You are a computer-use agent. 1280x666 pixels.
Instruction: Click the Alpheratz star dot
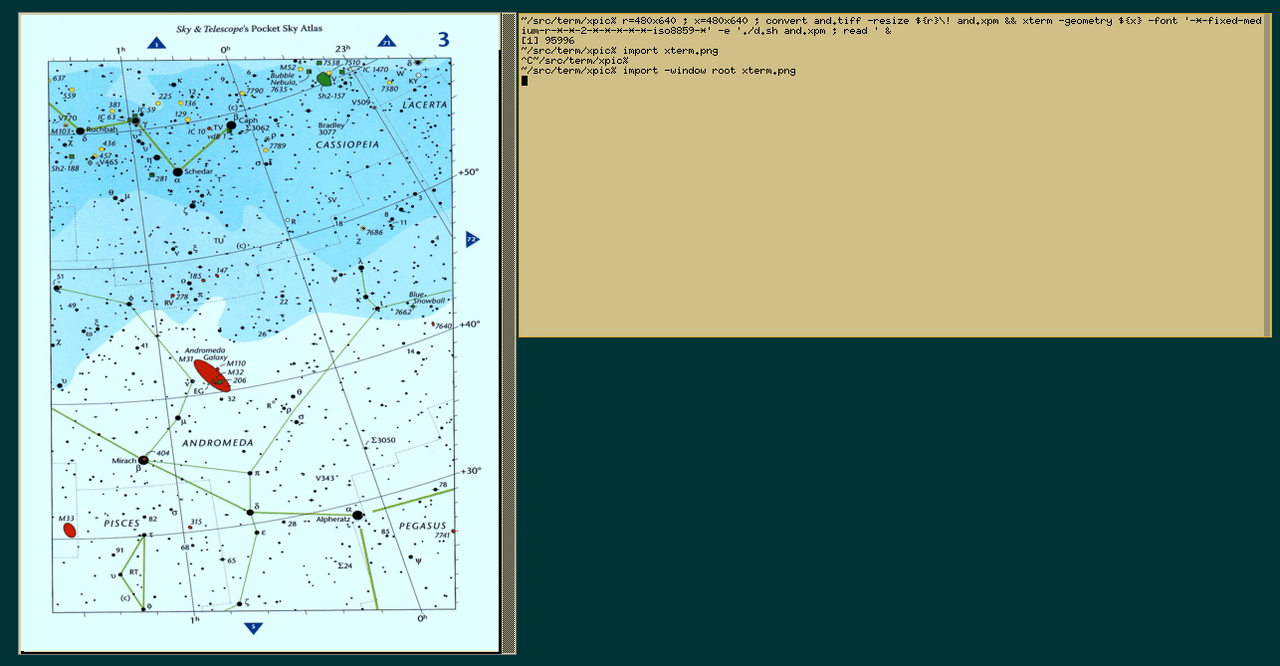point(357,515)
